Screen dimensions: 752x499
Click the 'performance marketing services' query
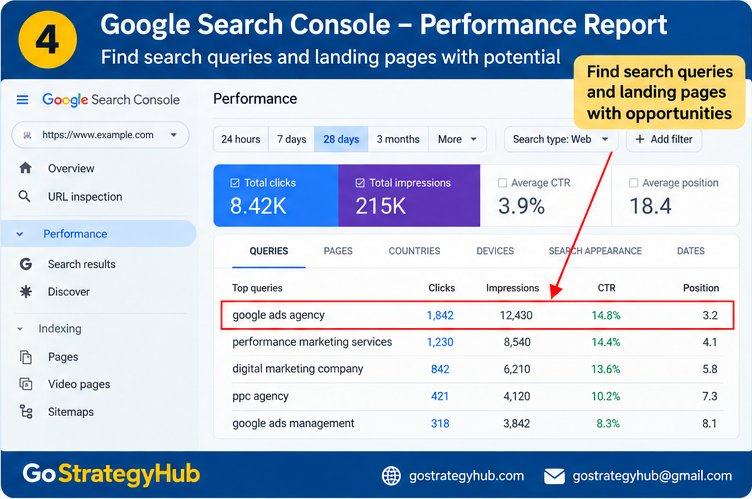click(x=312, y=342)
